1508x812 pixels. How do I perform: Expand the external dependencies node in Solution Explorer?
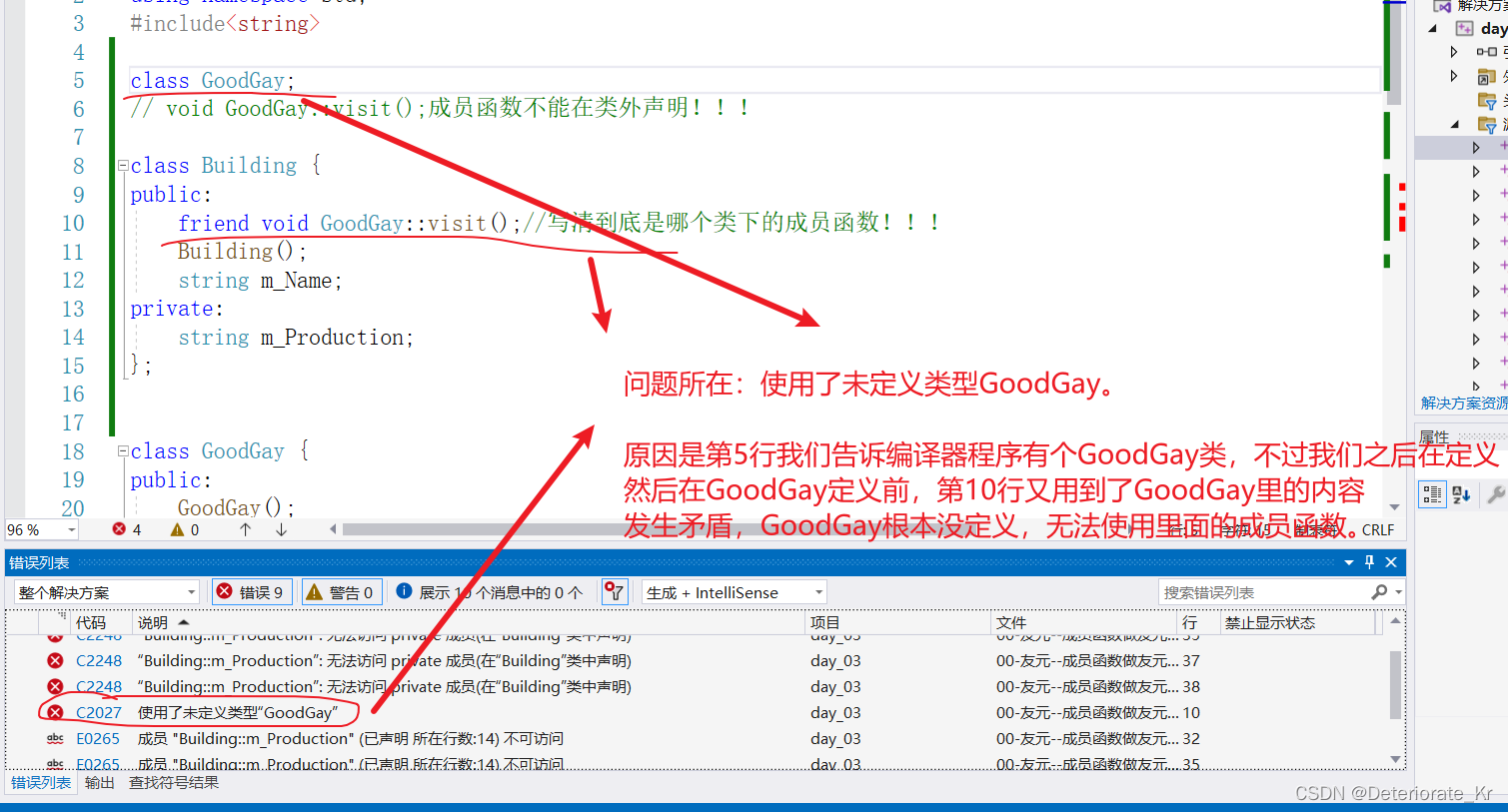[x=1454, y=76]
